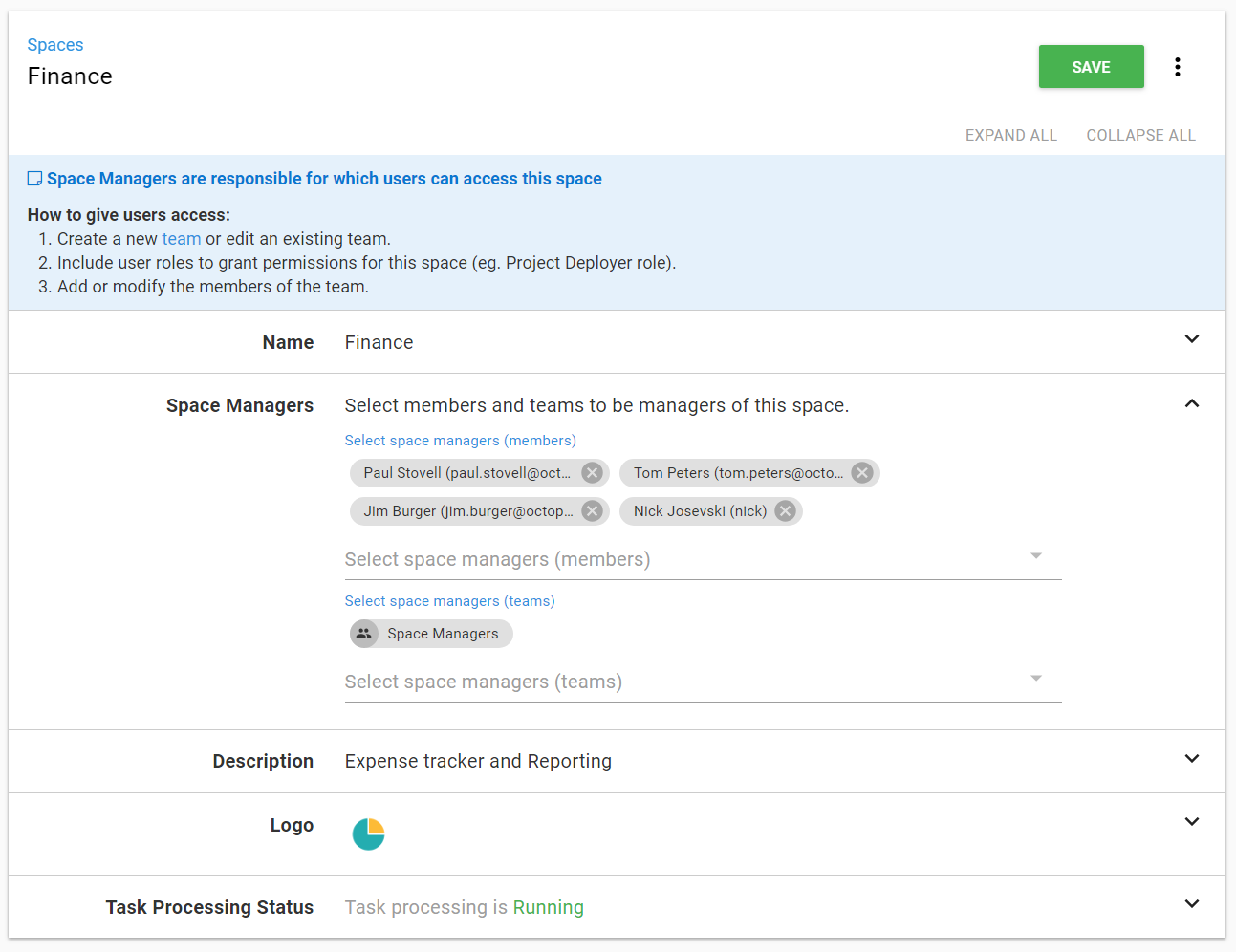This screenshot has width=1236, height=952.
Task: Click the note icon in the blue banner
Action: coord(34,177)
